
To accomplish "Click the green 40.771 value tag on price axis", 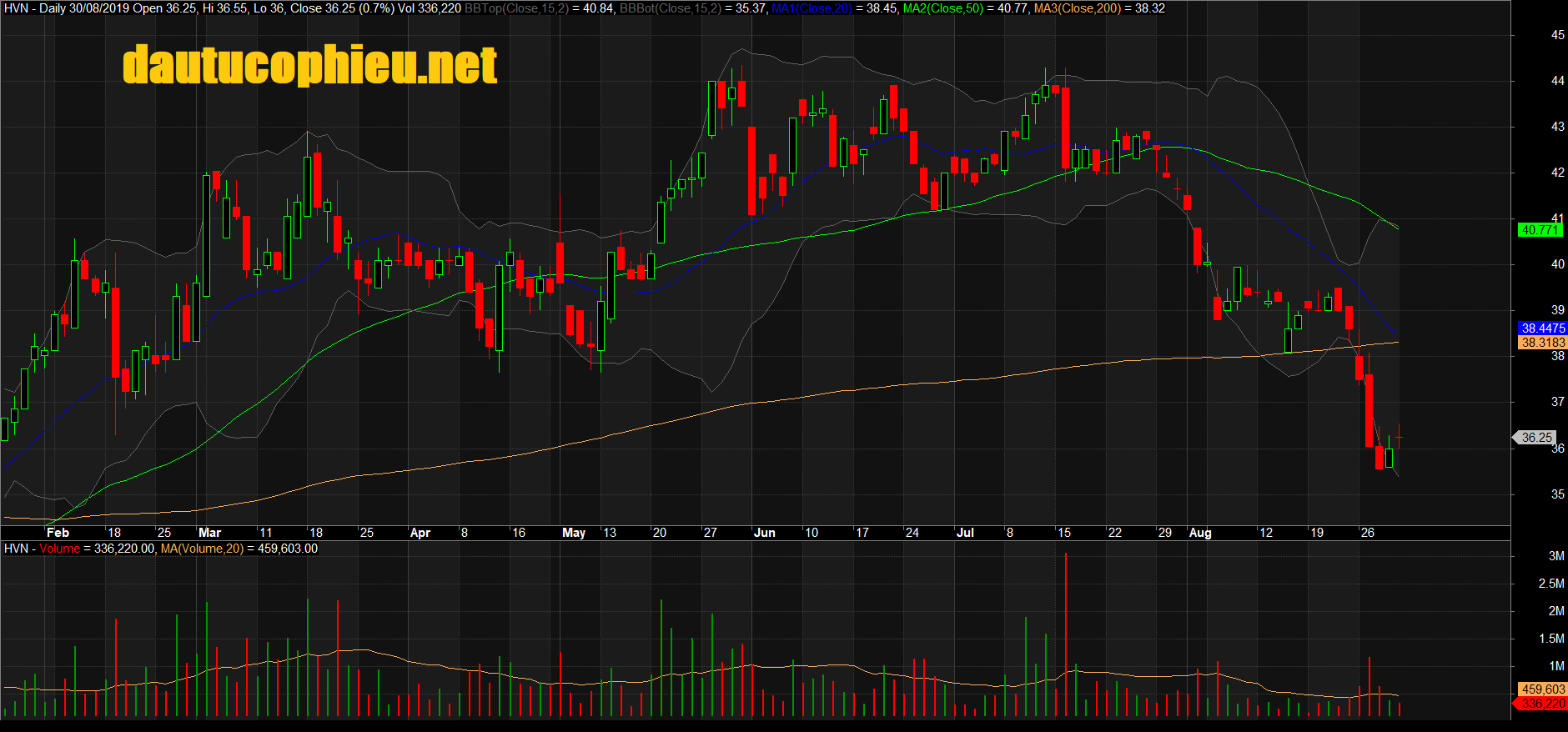I will tap(1540, 230).
